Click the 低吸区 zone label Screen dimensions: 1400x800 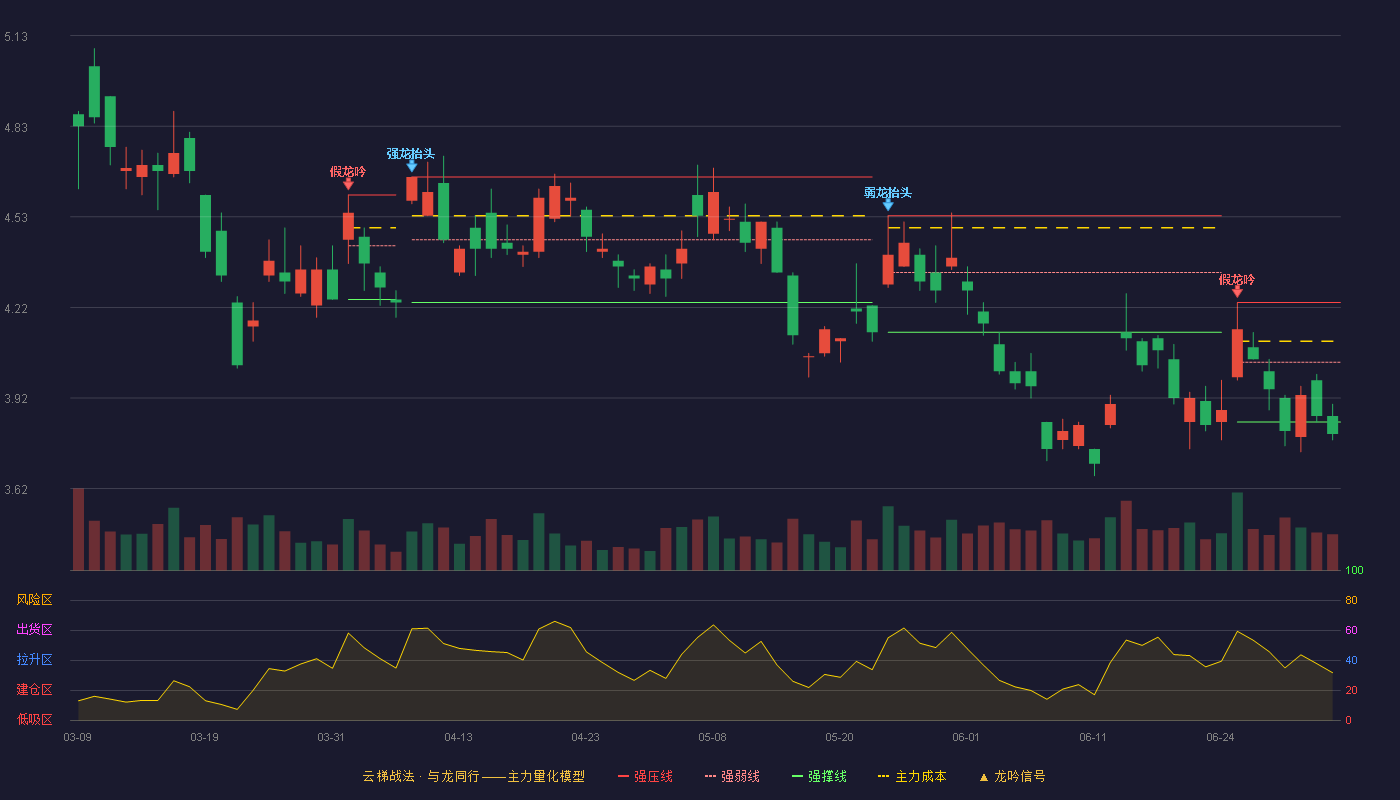pyautogui.click(x=34, y=719)
